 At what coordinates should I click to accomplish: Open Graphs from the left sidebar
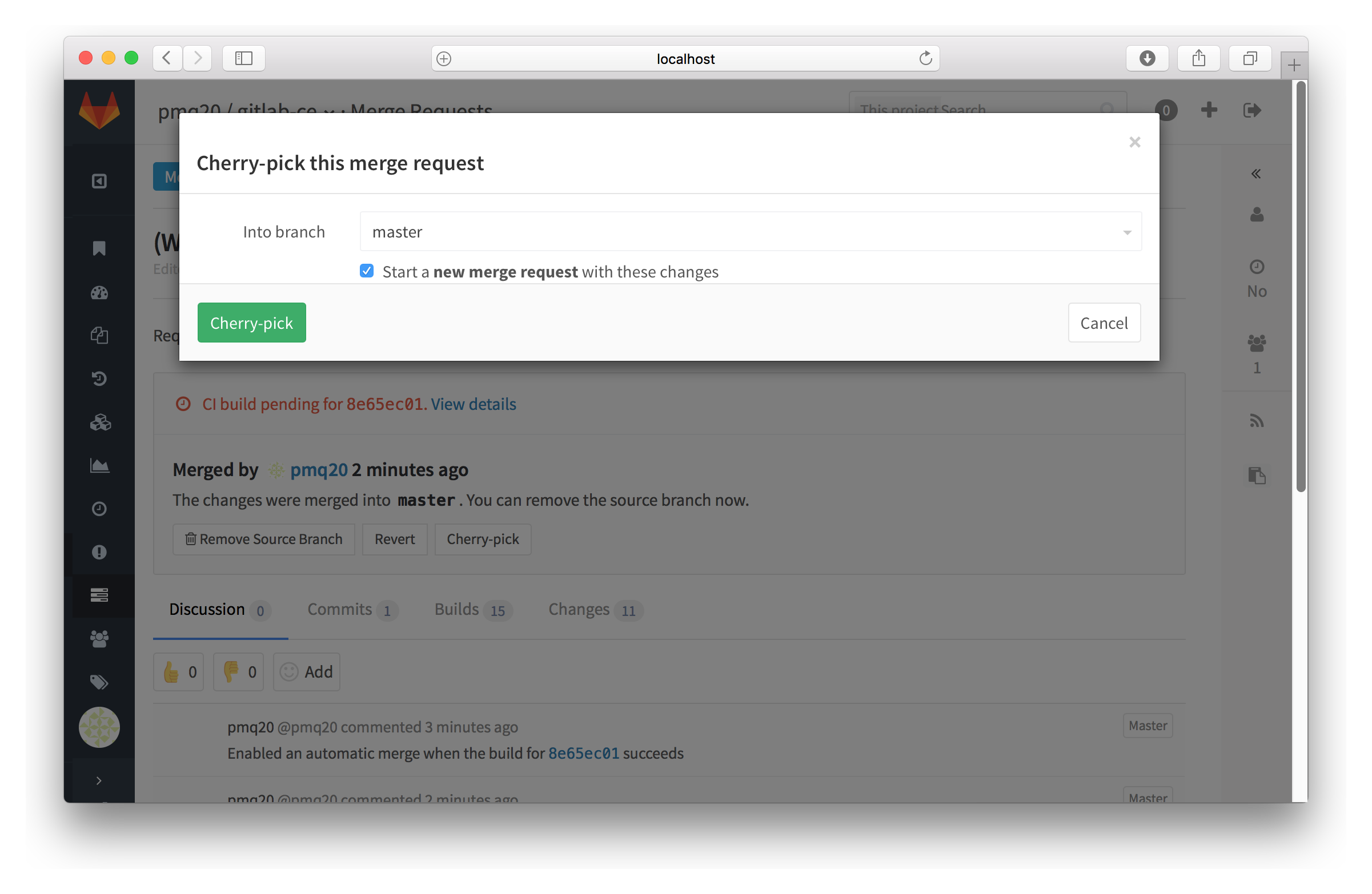pyautogui.click(x=99, y=465)
